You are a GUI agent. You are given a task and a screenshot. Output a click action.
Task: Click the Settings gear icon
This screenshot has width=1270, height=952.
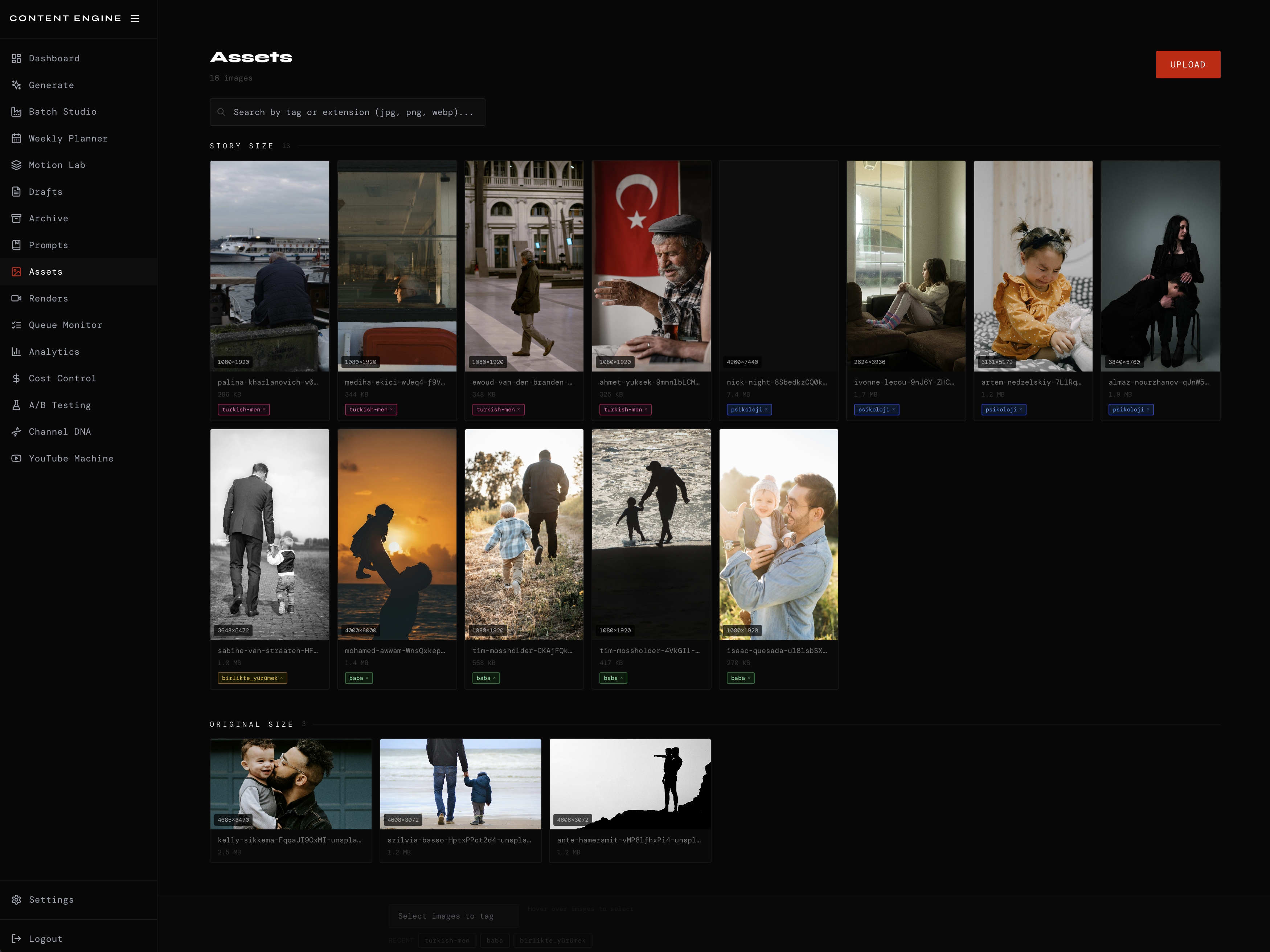(16, 900)
